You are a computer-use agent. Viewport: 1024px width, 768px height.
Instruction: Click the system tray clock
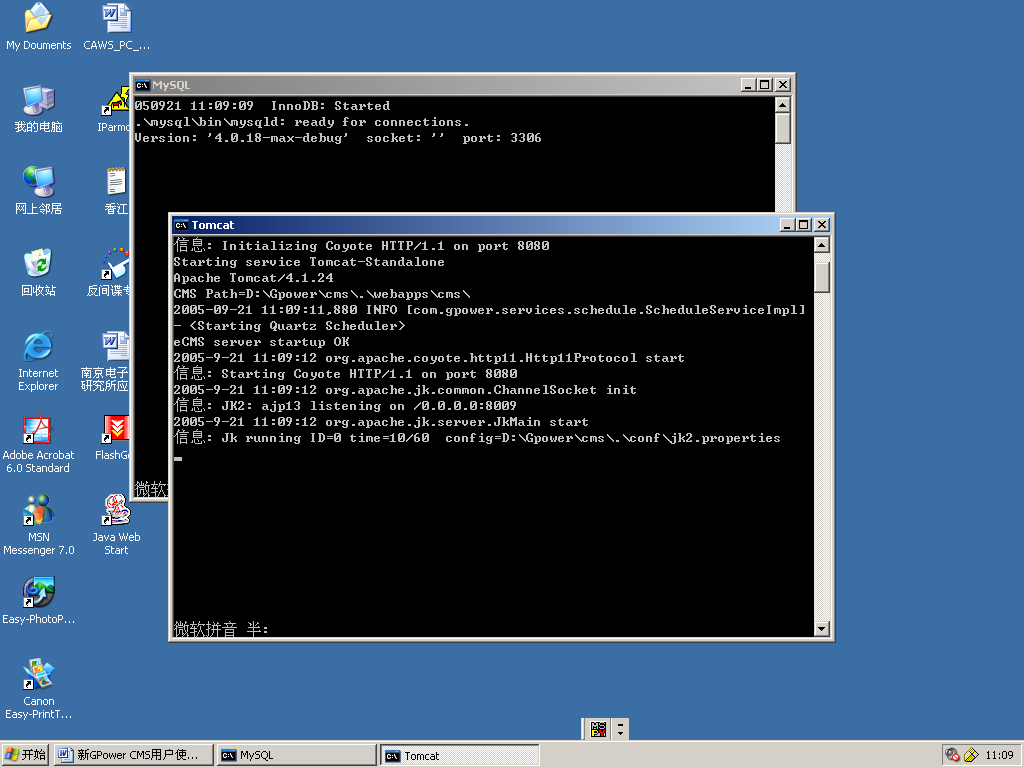999,755
